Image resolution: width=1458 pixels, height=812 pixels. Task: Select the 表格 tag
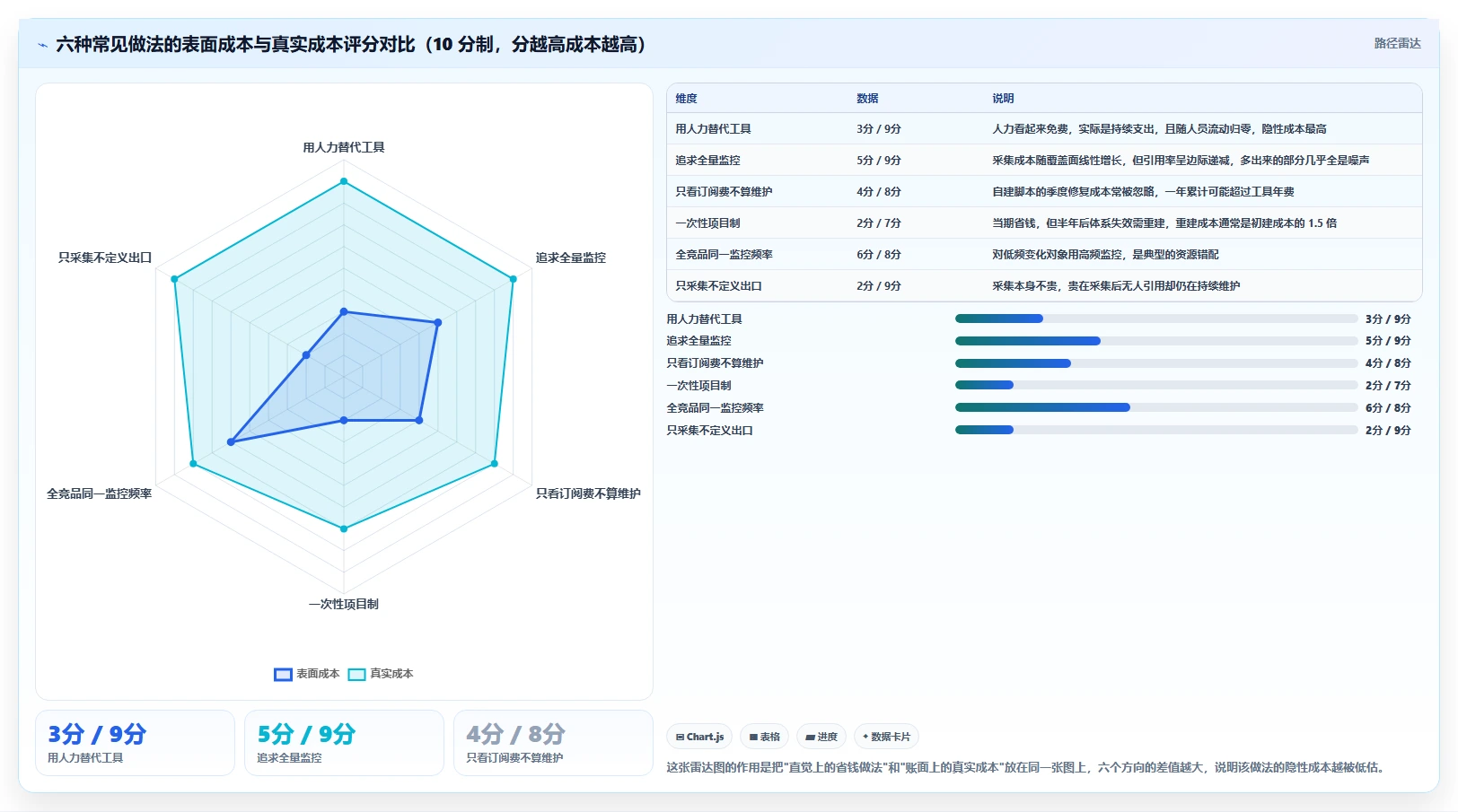click(x=764, y=737)
